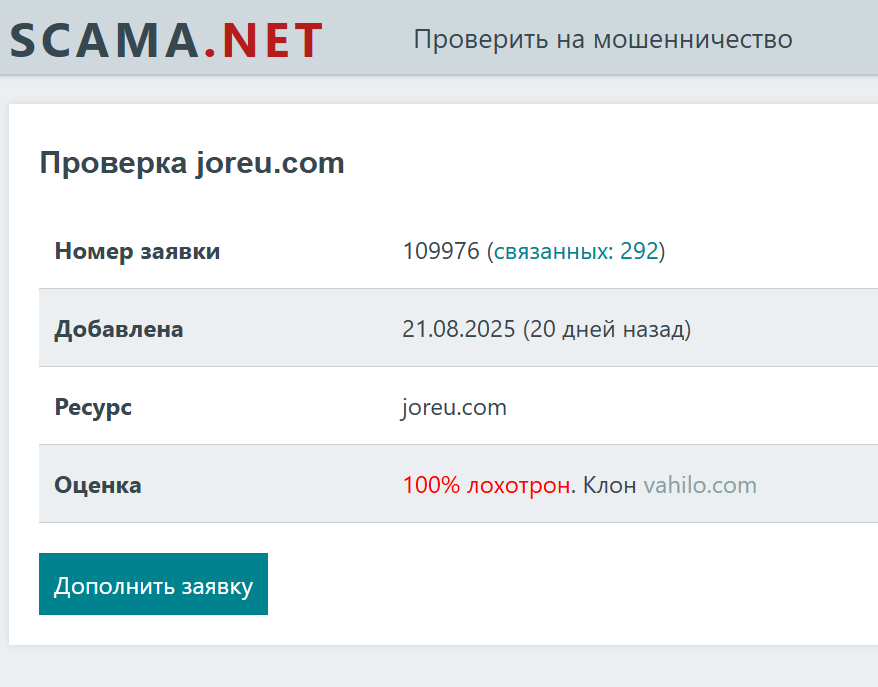878x687 pixels.
Task: Click the word мошенничество in the header
Action: (693, 40)
